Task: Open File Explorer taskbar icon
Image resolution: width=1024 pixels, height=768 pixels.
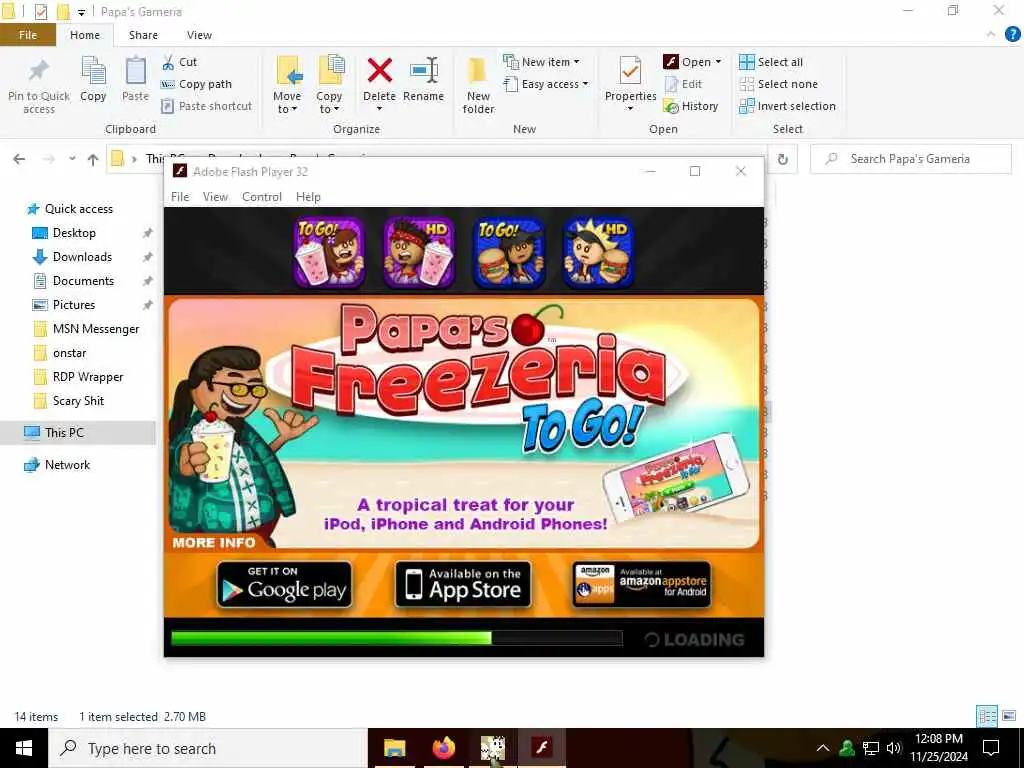Action: [394, 748]
